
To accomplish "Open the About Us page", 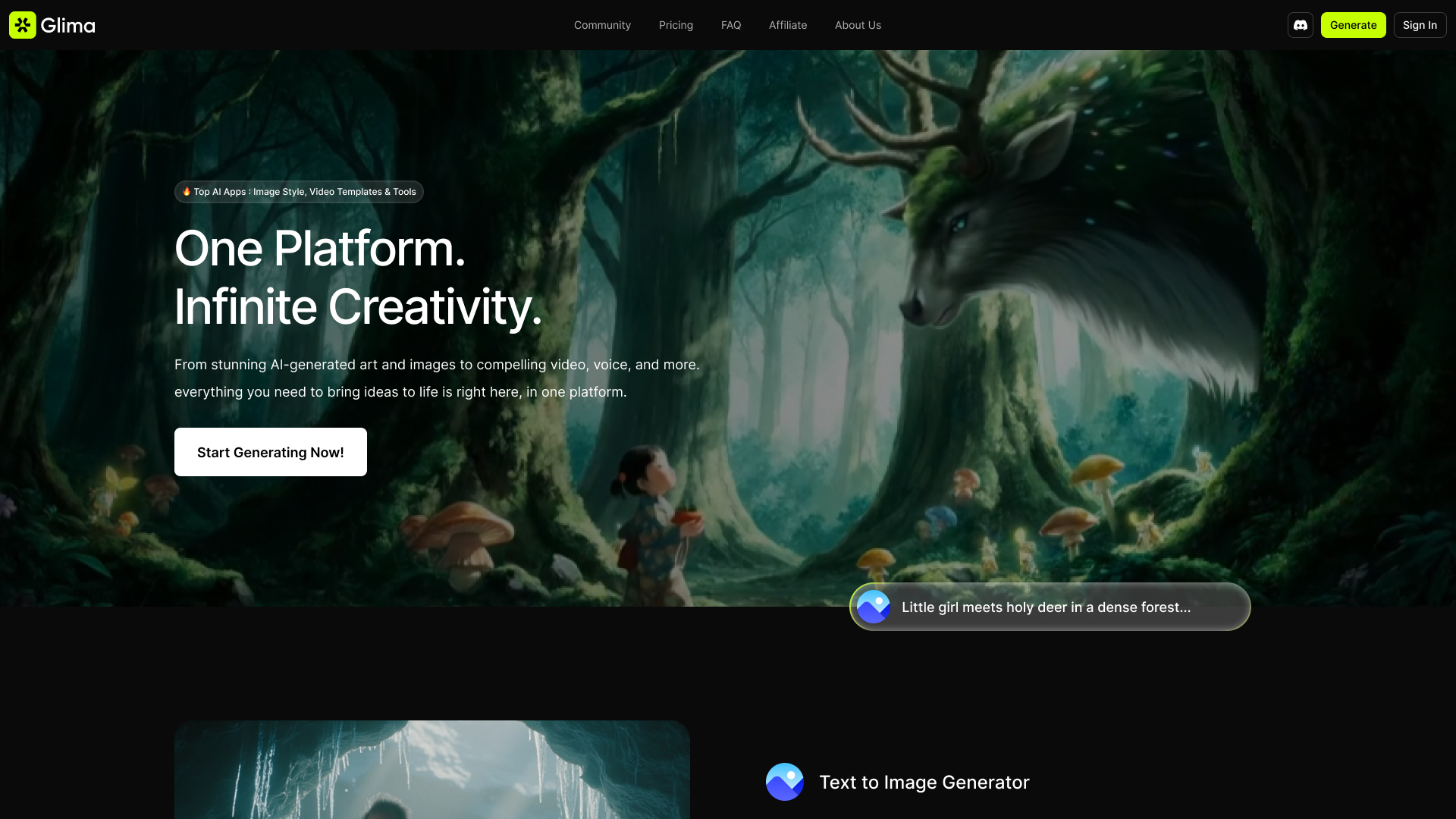I will click(x=858, y=25).
